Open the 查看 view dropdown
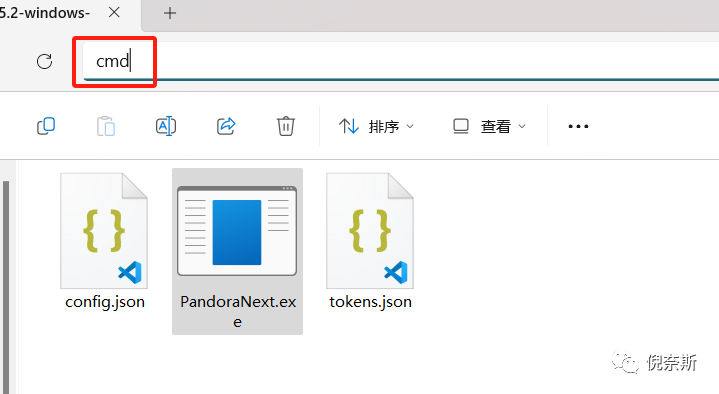 coord(489,126)
